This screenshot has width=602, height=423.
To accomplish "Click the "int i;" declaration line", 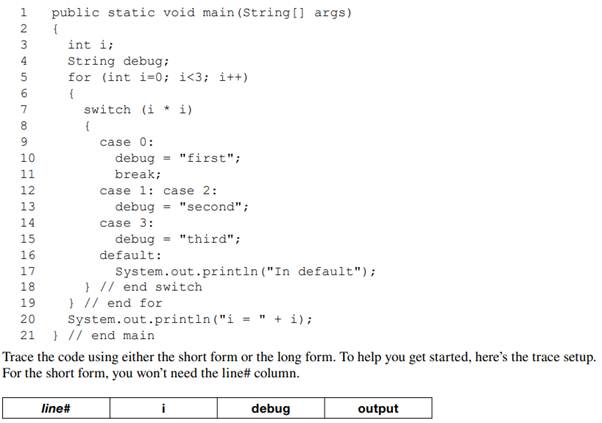I will [91, 45].
